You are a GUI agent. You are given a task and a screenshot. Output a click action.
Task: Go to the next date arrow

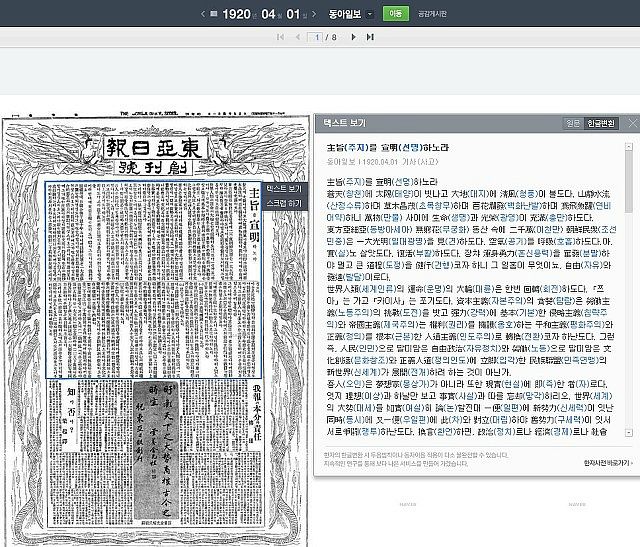tap(314, 14)
